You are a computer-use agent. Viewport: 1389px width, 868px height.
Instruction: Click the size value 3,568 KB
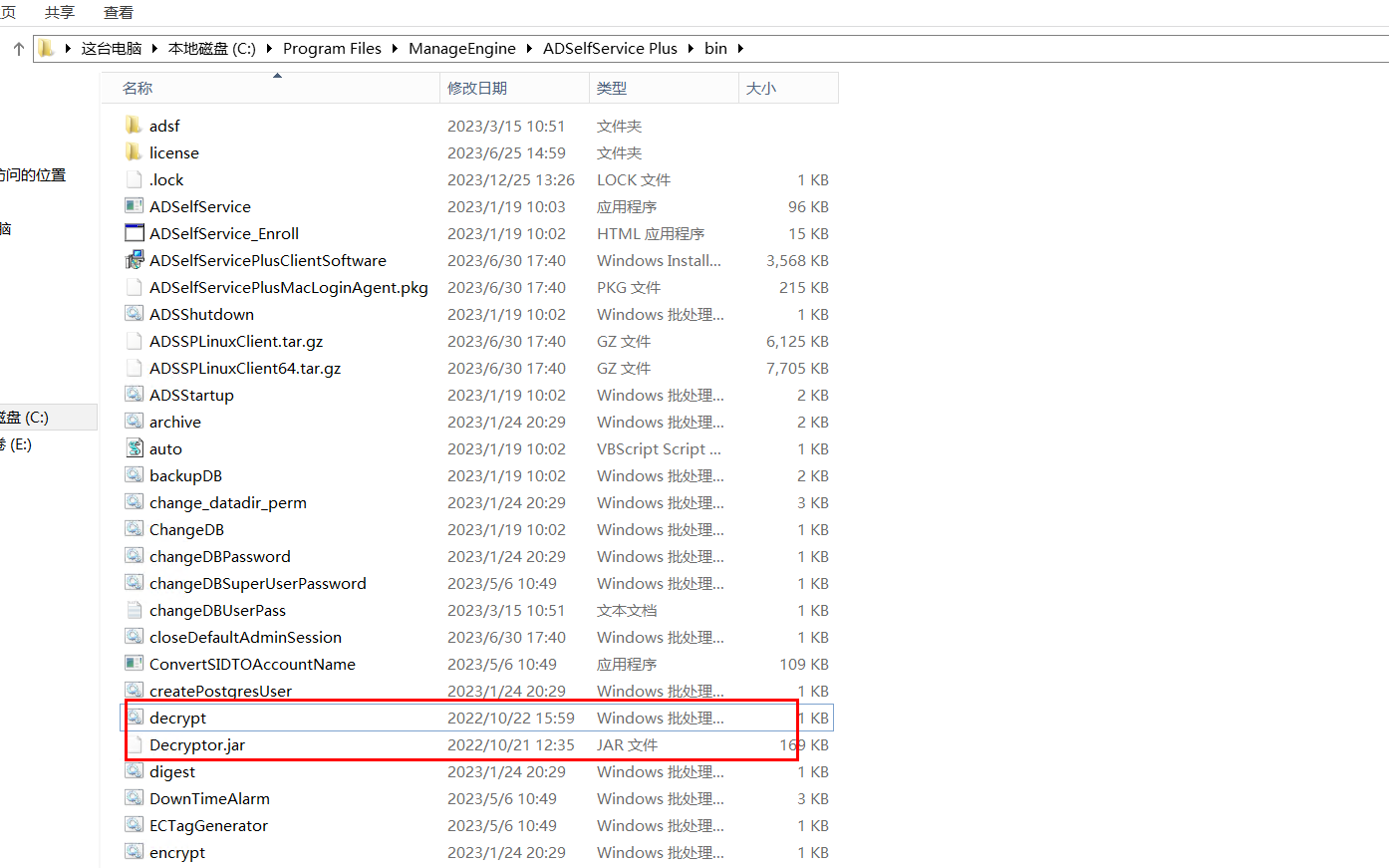[797, 260]
